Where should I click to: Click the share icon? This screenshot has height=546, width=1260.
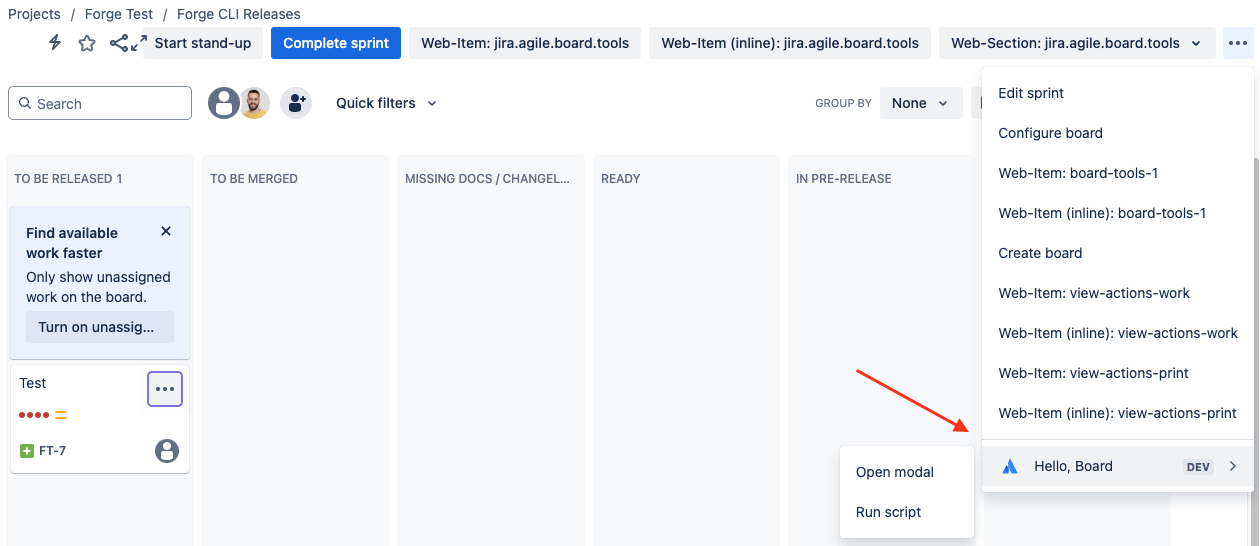click(x=119, y=43)
